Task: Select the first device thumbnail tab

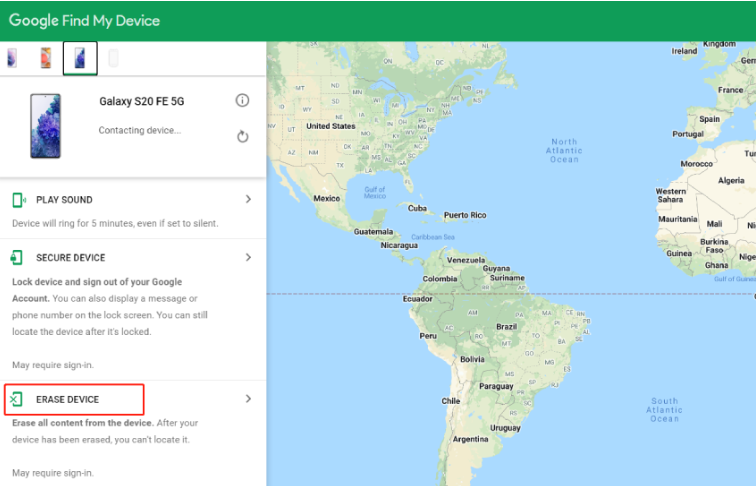Action: (x=12, y=58)
